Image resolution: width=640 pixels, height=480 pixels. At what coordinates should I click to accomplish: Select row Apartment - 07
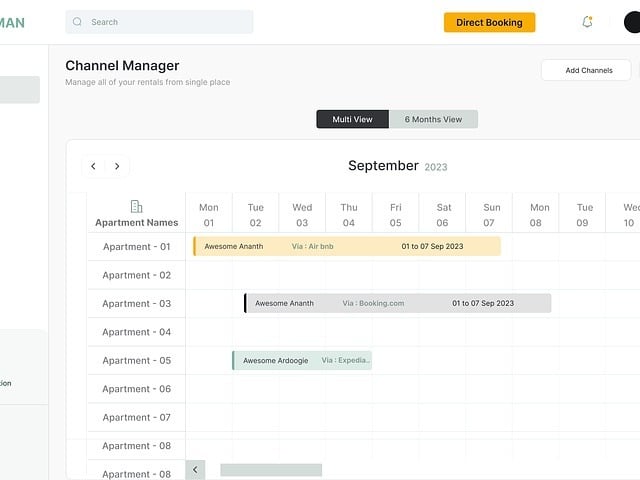click(136, 418)
